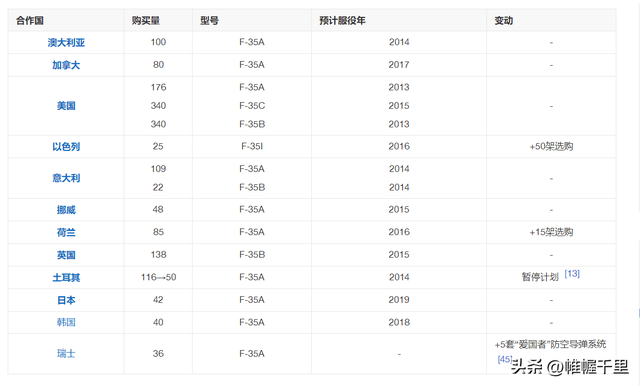
Task: Select Korea's quantity 40
Action: (158, 322)
